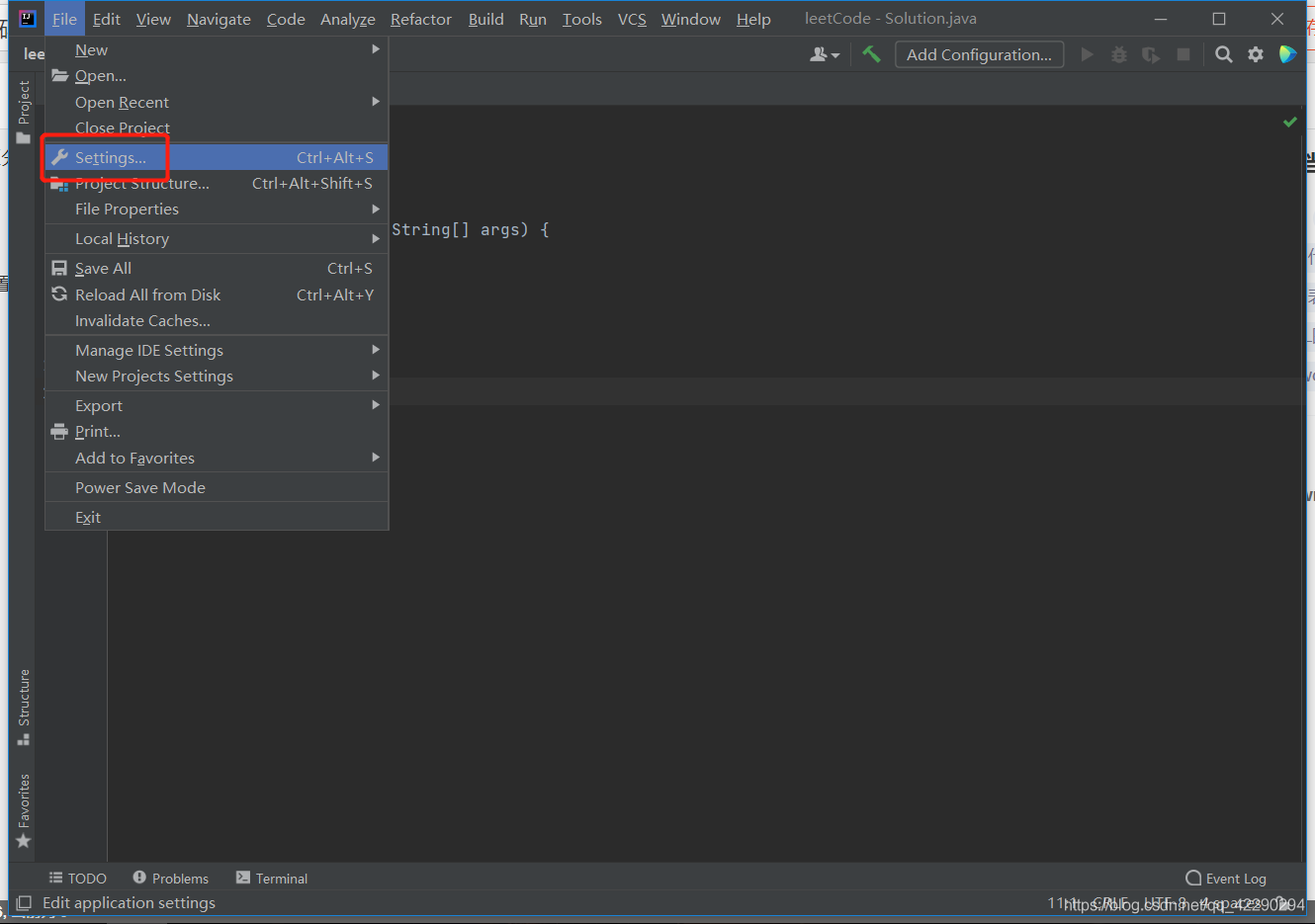Click the Debug bug icon
Screen dimensions: 1315x924
(1119, 54)
